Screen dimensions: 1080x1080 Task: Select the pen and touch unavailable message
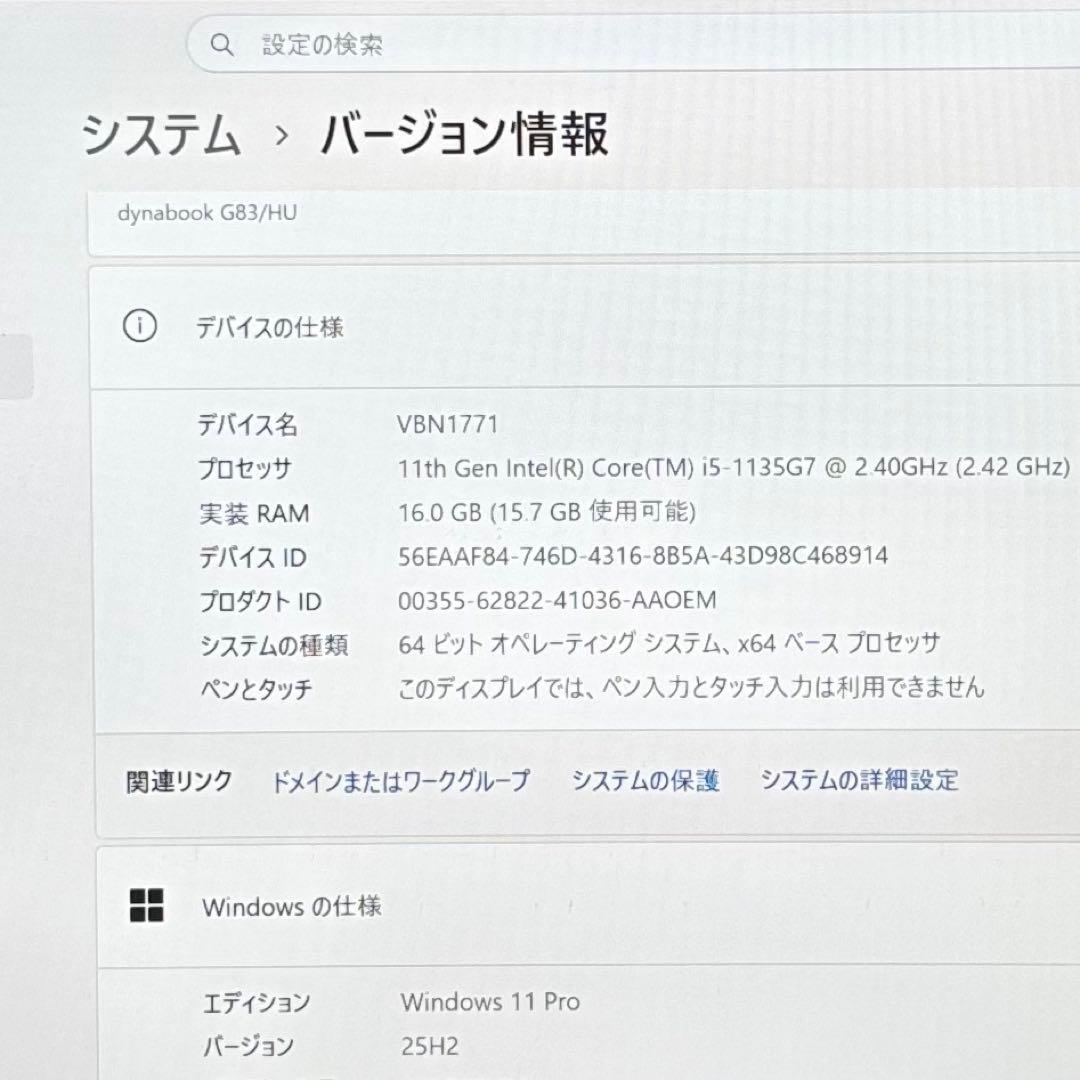coord(692,687)
